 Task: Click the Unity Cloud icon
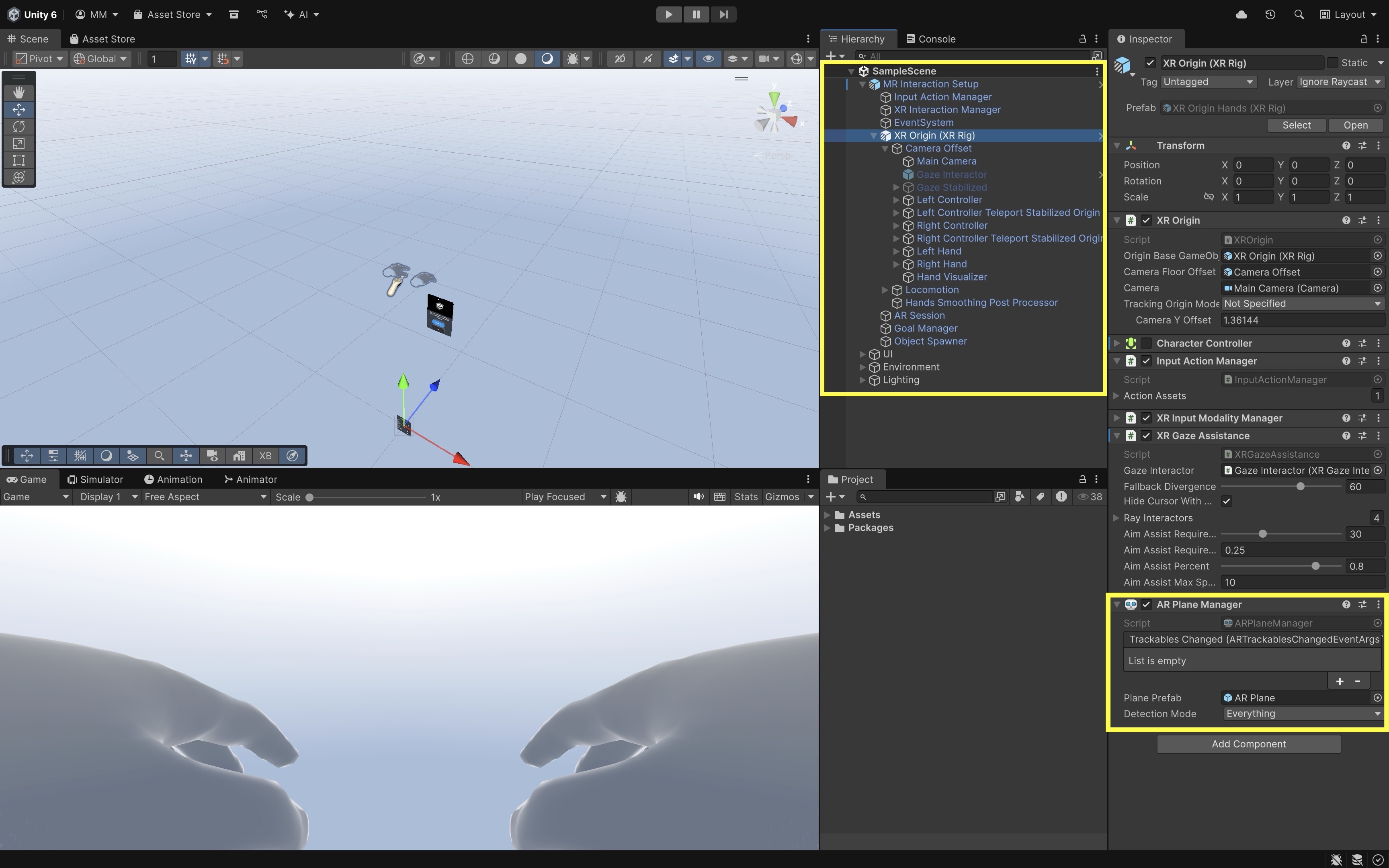[1241, 14]
